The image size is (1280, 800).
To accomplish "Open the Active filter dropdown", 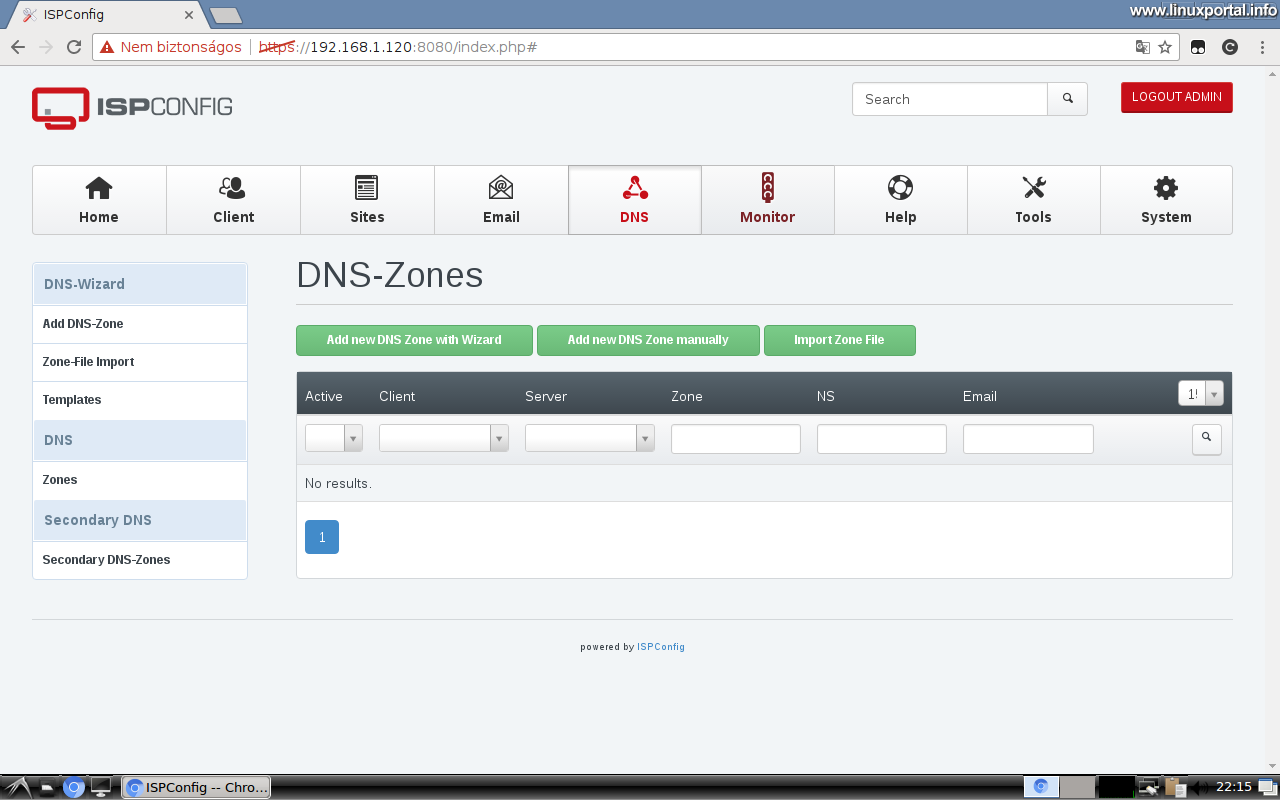I will pos(334,438).
